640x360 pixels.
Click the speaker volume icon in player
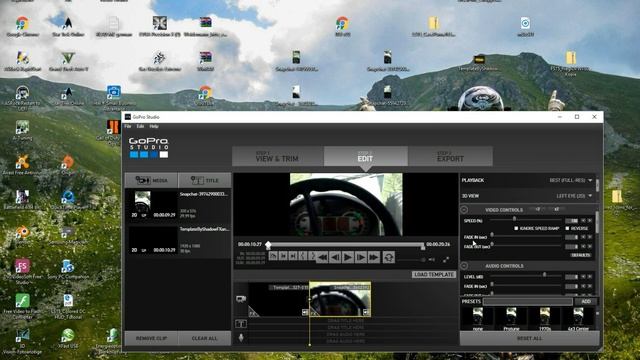point(432,260)
